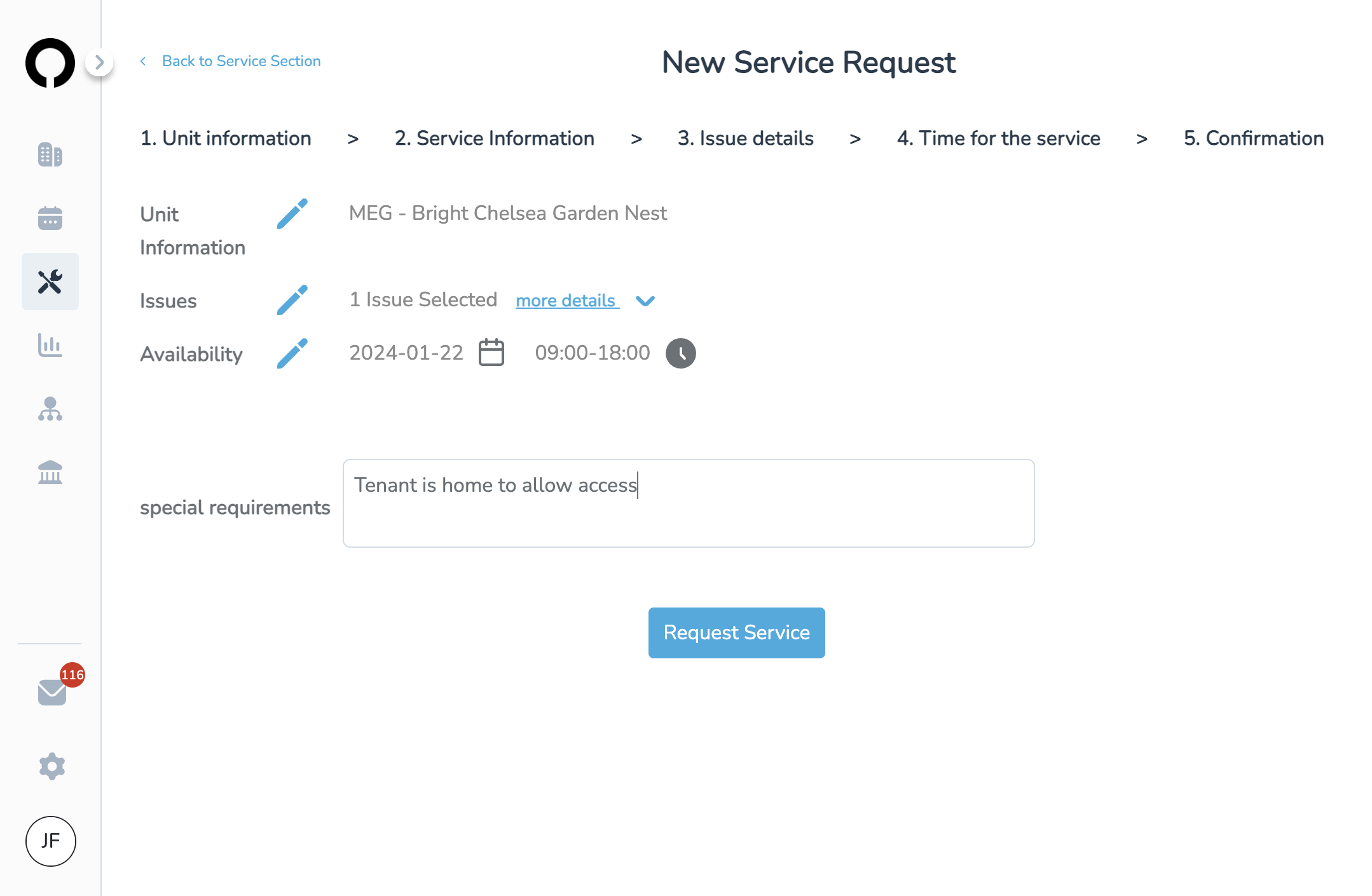This screenshot has height=896, width=1372.
Task: Open the settings gear icon
Action: click(51, 766)
